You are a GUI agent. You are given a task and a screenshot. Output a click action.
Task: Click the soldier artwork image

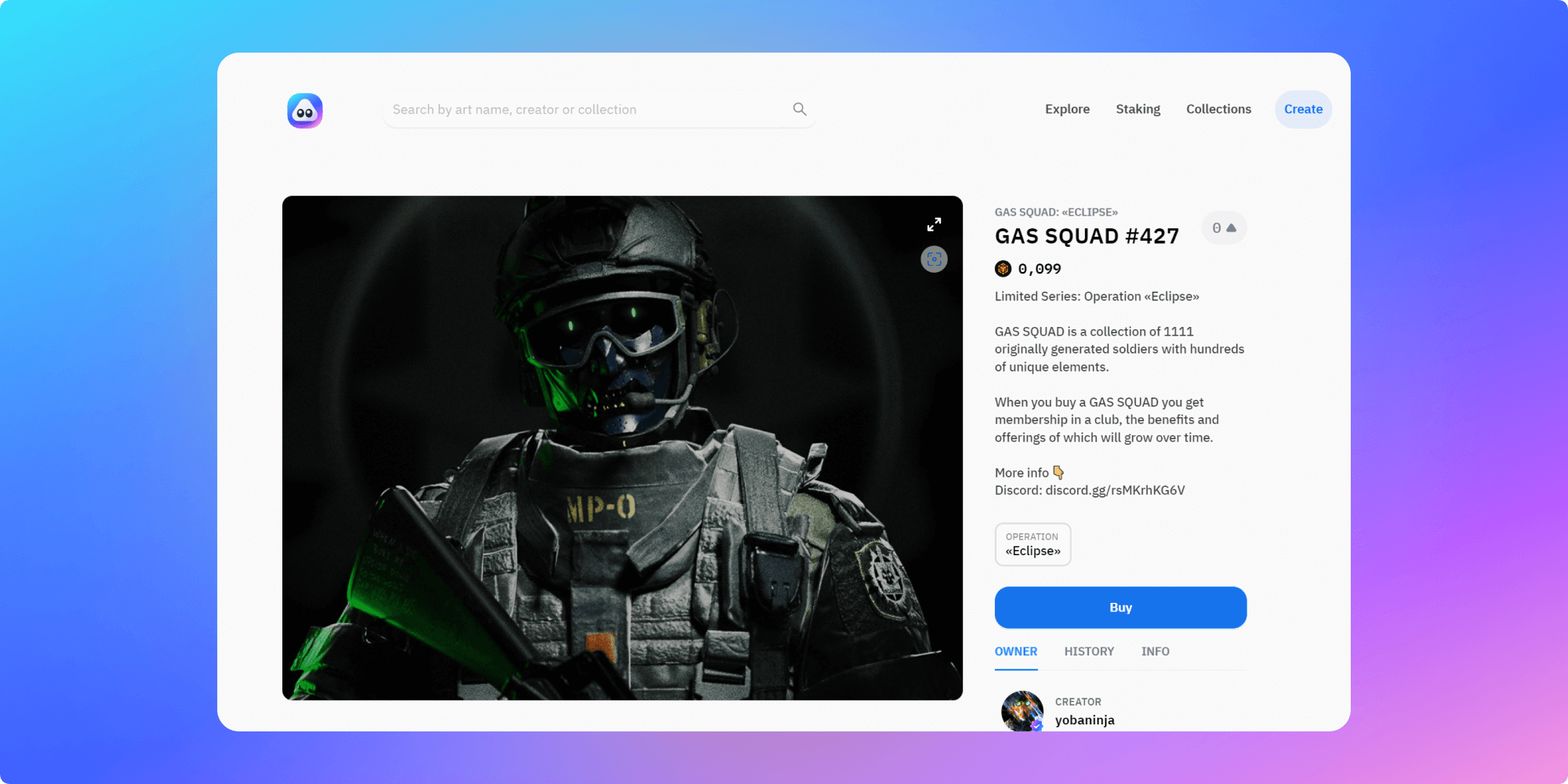pyautogui.click(x=622, y=448)
